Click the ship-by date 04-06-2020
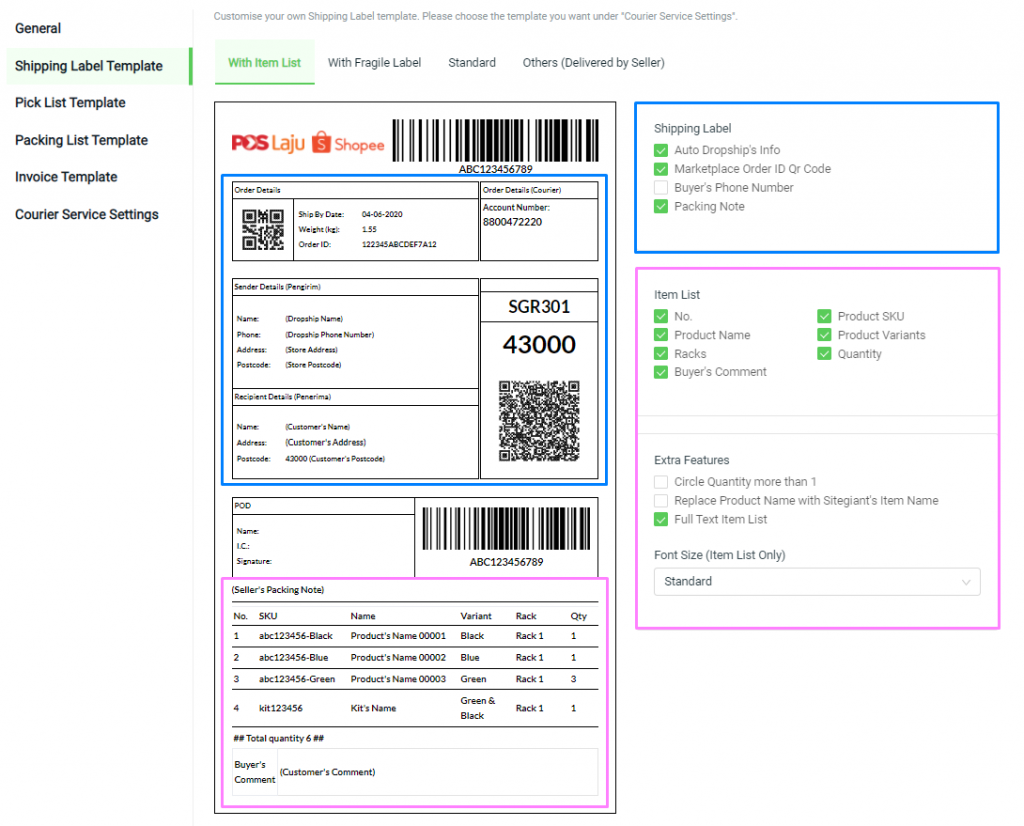Viewport: 1024px width, 826px height. [x=382, y=215]
